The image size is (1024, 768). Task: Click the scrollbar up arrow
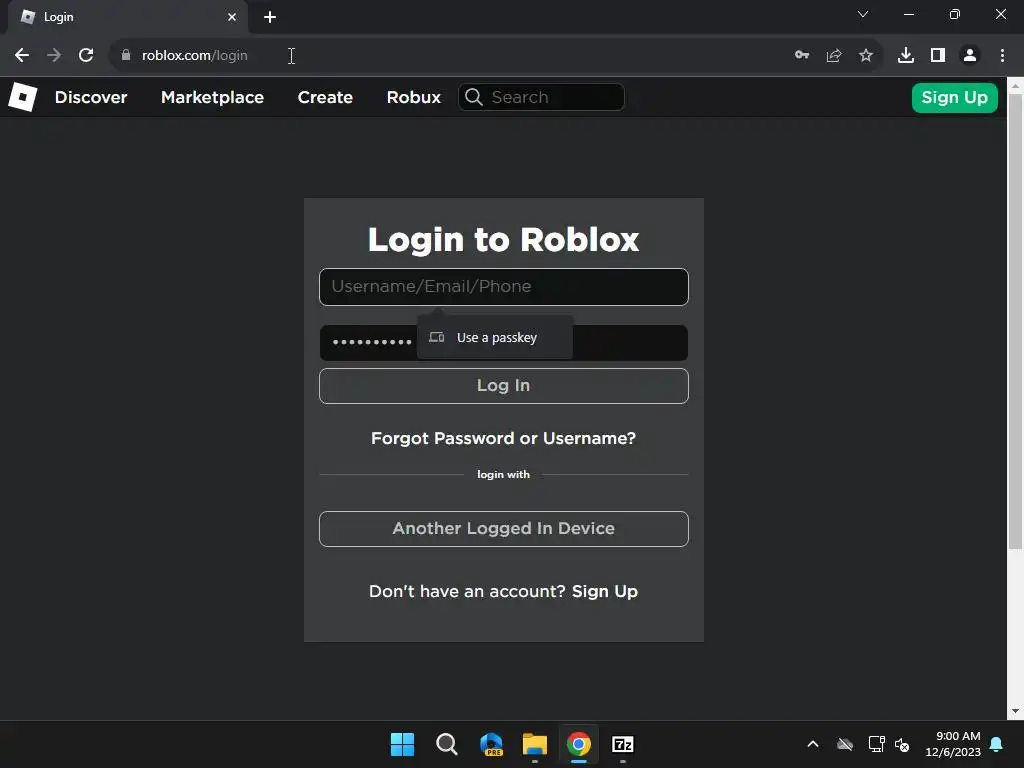[1015, 86]
